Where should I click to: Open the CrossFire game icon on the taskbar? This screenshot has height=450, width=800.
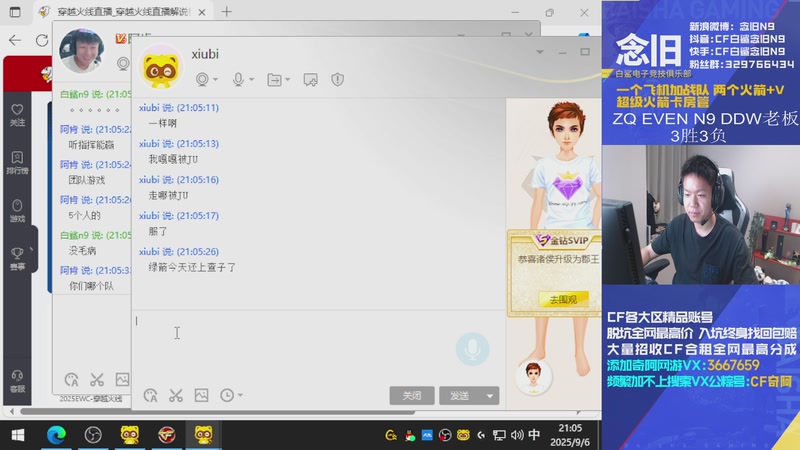coord(166,435)
